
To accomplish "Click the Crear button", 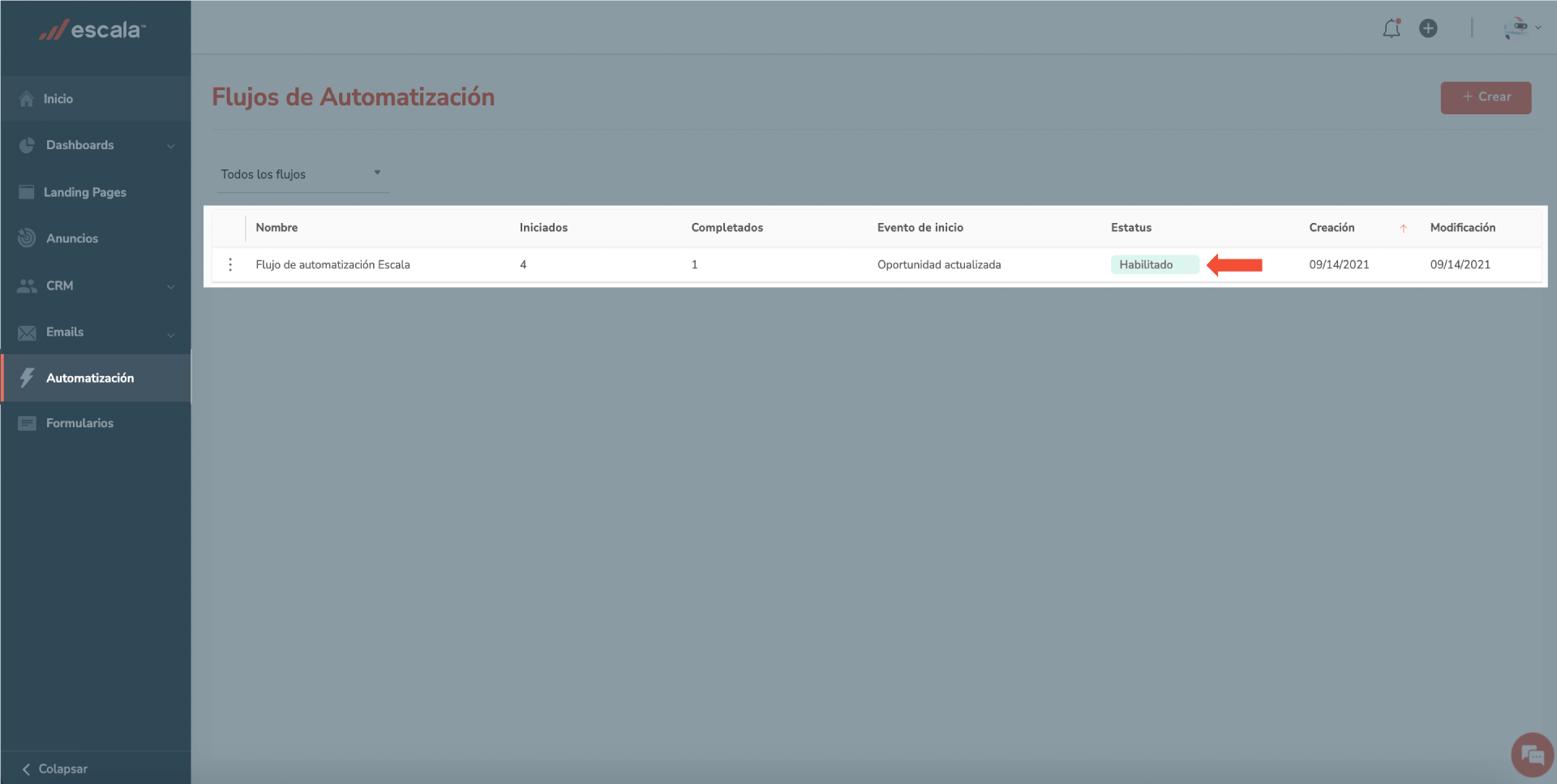I will click(x=1486, y=97).
